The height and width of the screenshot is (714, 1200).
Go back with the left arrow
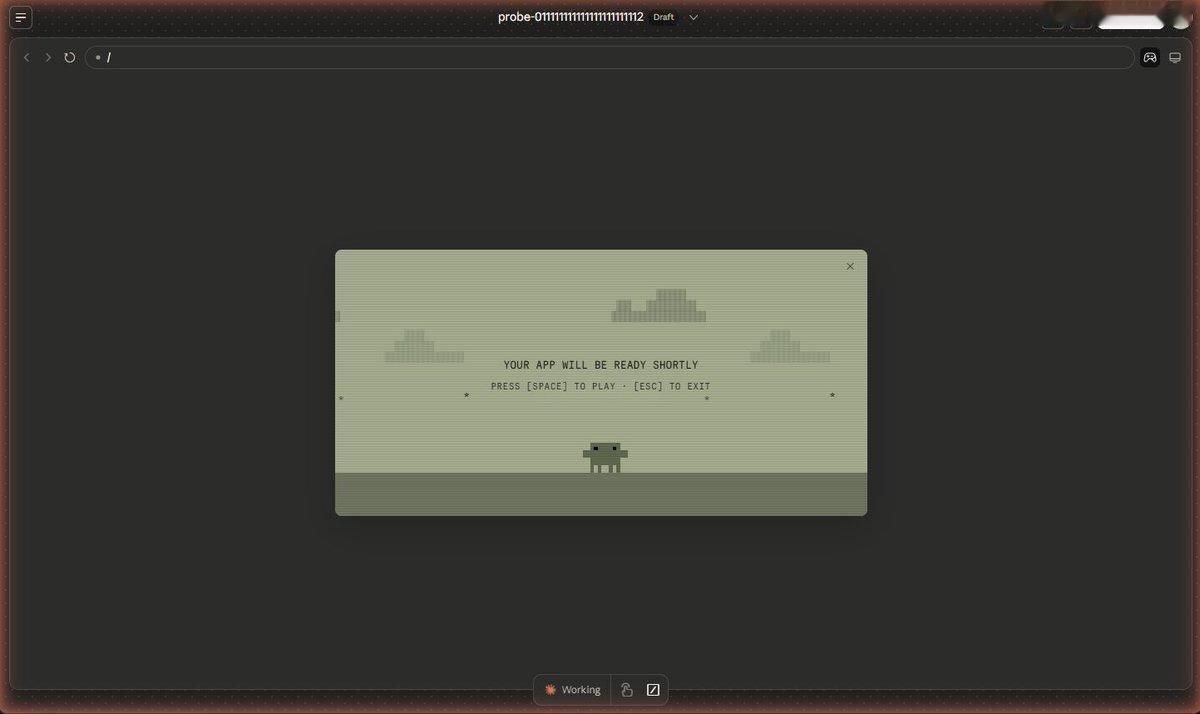27,57
